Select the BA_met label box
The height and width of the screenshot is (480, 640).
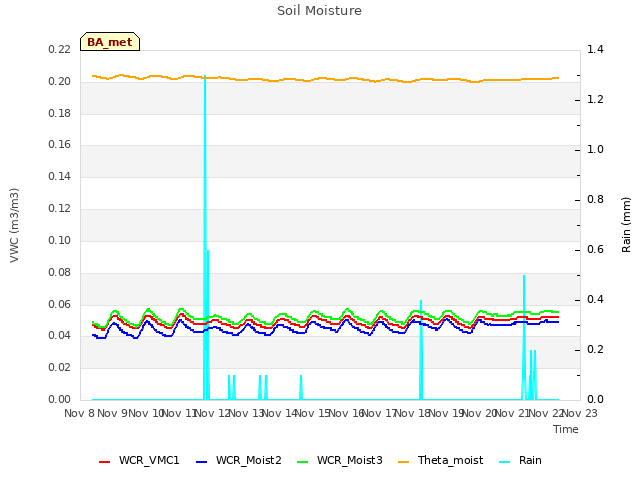[110, 42]
